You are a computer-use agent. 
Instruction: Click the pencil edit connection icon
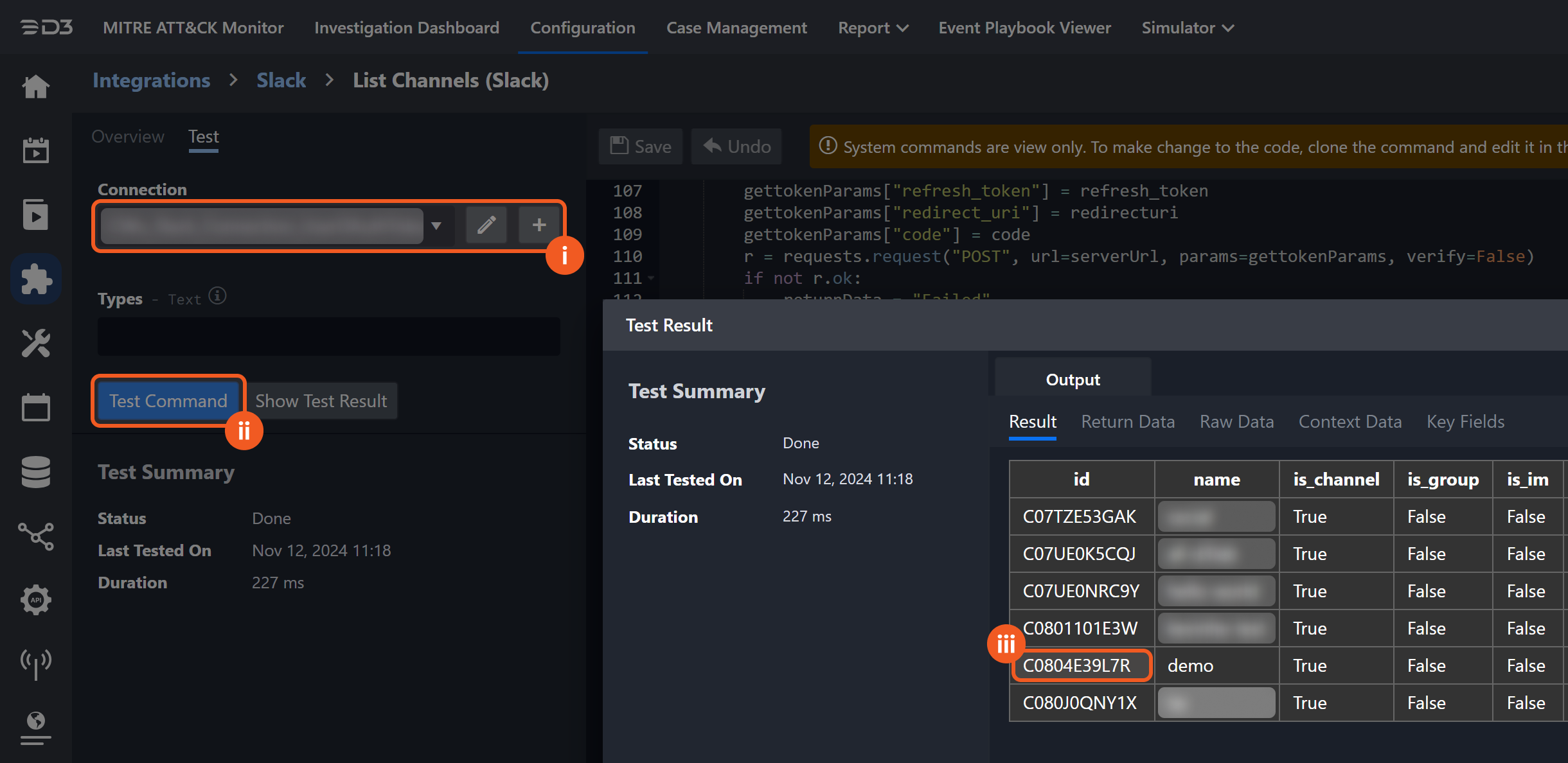486,225
